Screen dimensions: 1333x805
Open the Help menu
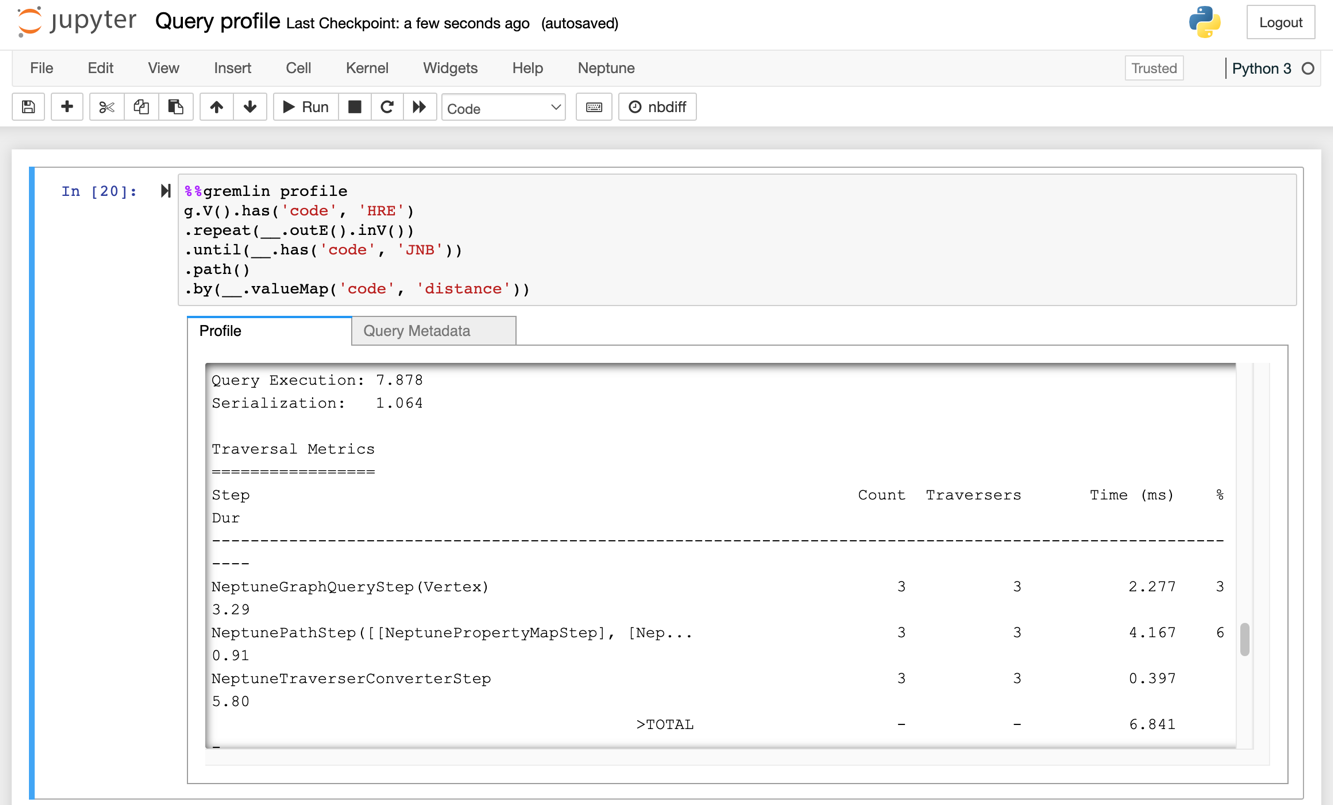pos(527,68)
